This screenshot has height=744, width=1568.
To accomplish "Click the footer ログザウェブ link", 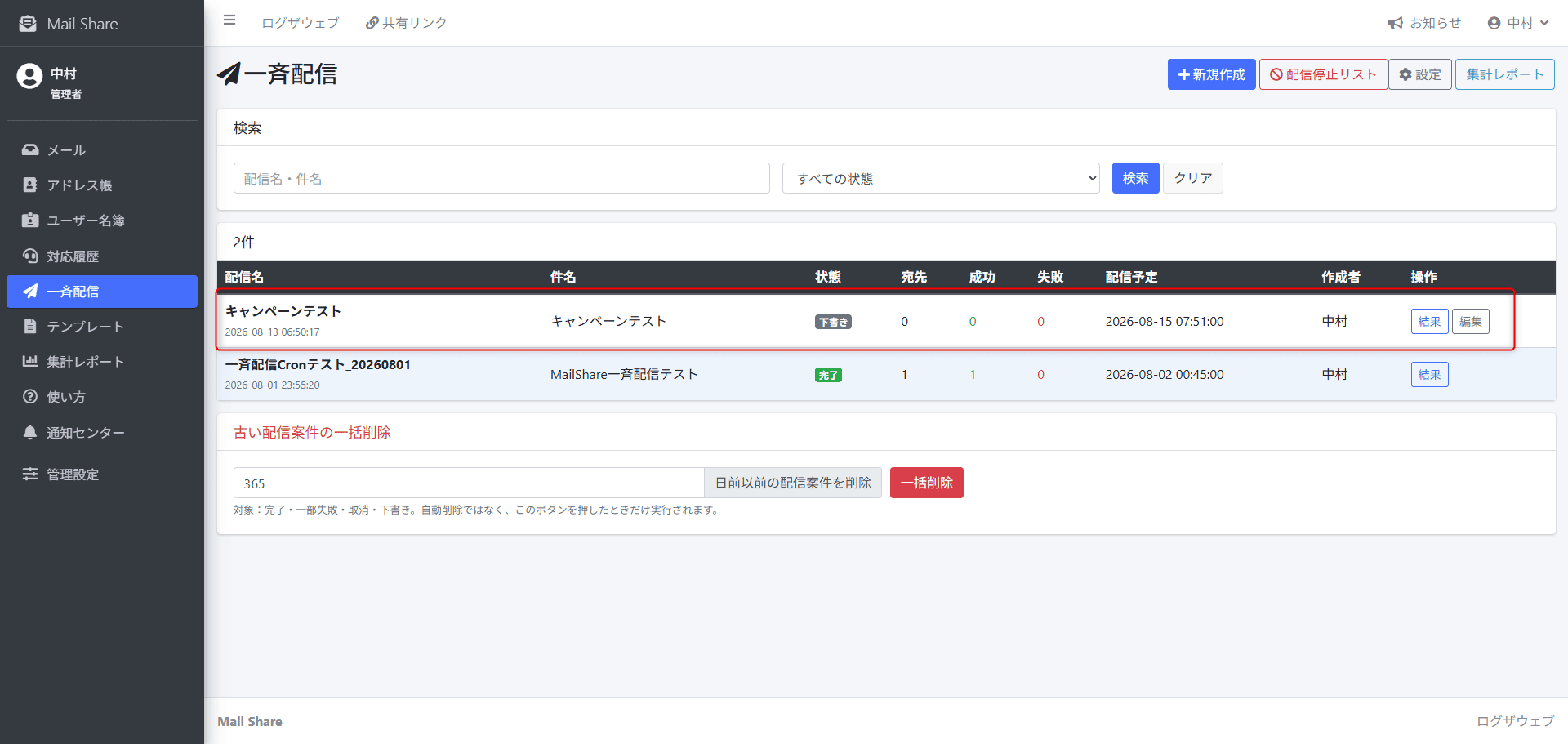I will 1515,721.
